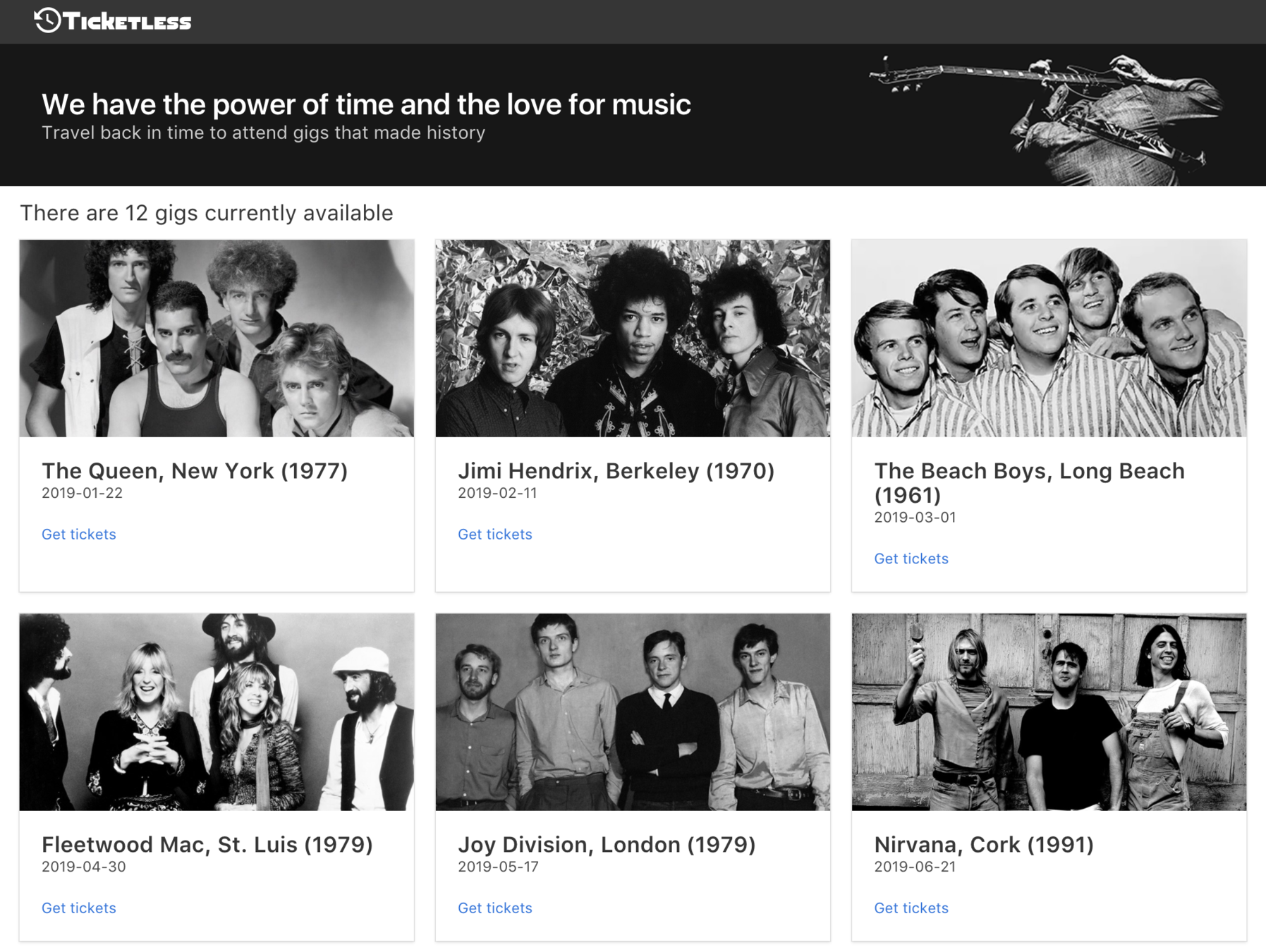Select title Fleetwood Mac, St. Luis (1979)
This screenshot has height=952, width=1266.
pos(207,844)
